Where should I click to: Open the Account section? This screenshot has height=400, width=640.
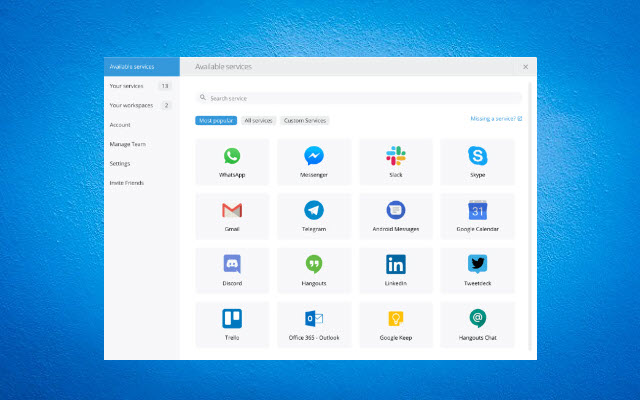point(142,125)
